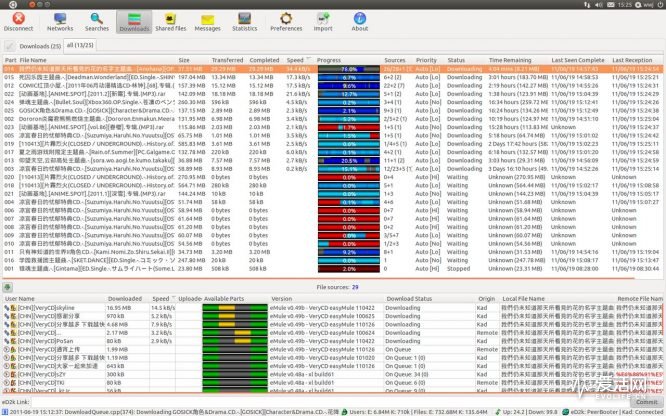This screenshot has height=416, width=666.
Task: Open the Messages view
Action: (x=207, y=22)
